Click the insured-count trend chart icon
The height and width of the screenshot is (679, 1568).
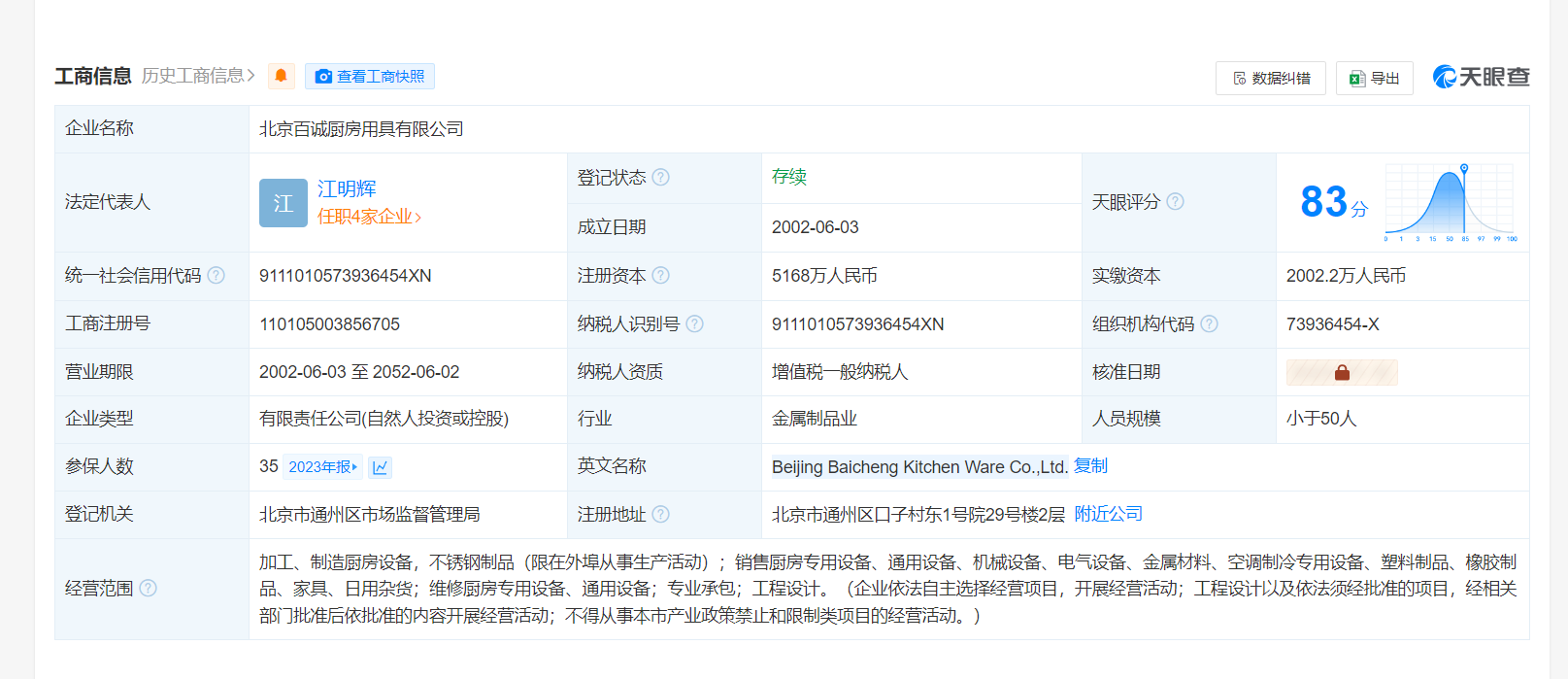(380, 467)
